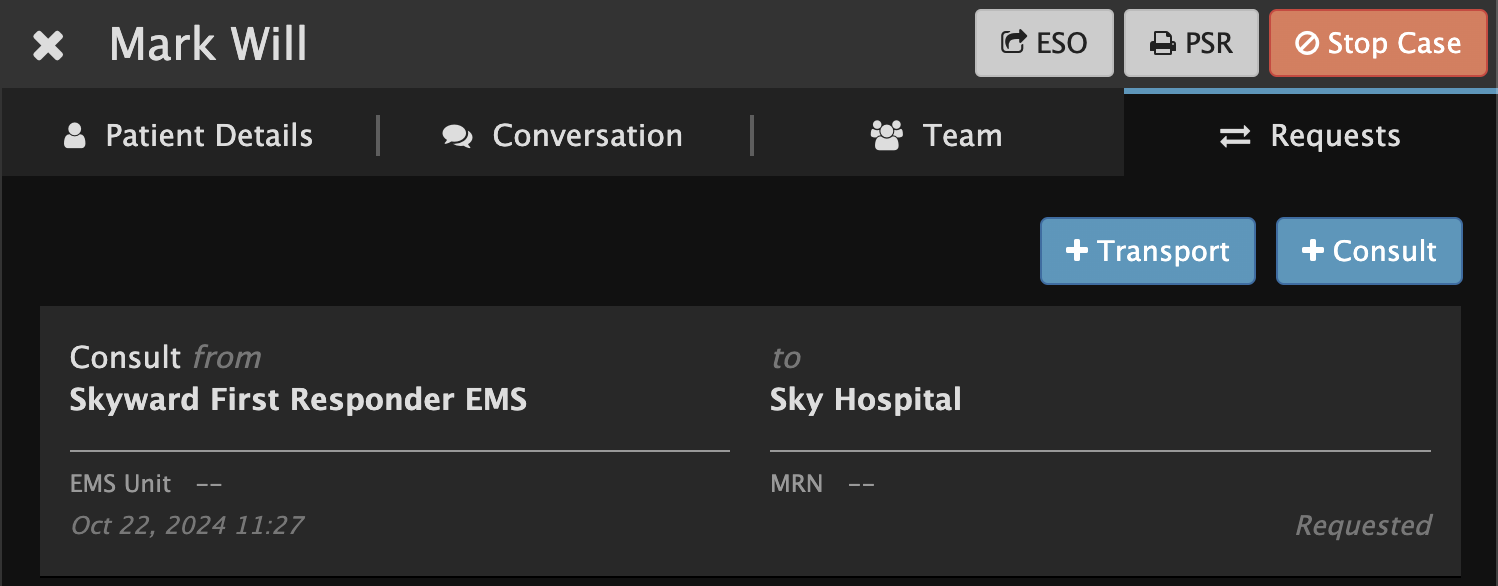This screenshot has width=1498, height=586.
Task: Click the chat bubbles icon beside Conversation
Action: pos(457,137)
